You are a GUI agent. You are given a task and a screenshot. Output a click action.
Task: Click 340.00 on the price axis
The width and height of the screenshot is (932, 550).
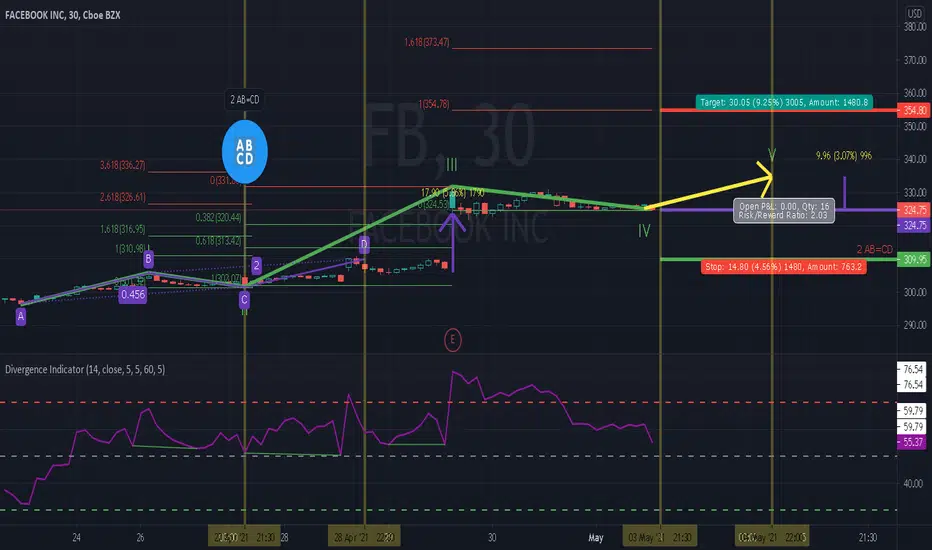coord(914,159)
